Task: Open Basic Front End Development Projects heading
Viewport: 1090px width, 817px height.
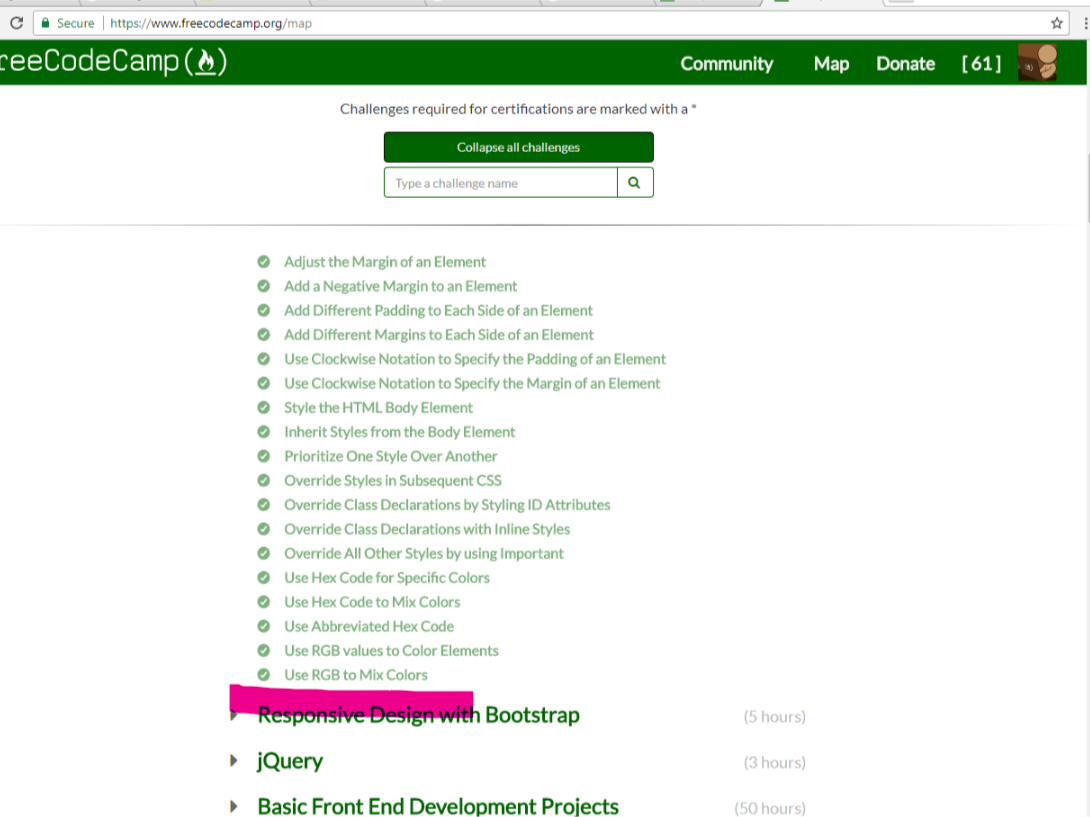Action: (438, 807)
